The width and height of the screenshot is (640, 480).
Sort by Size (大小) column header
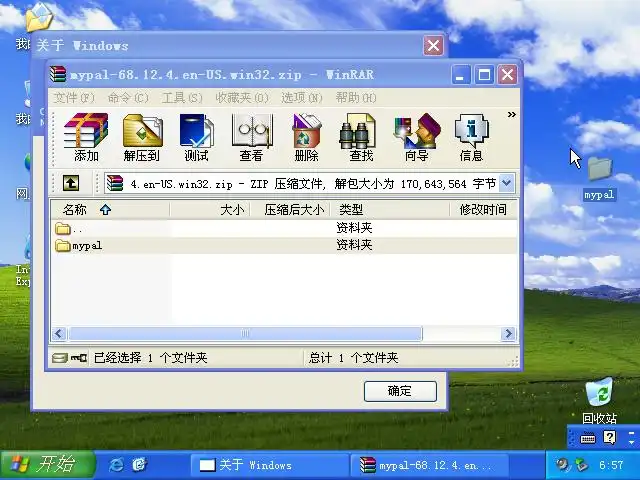pos(210,210)
